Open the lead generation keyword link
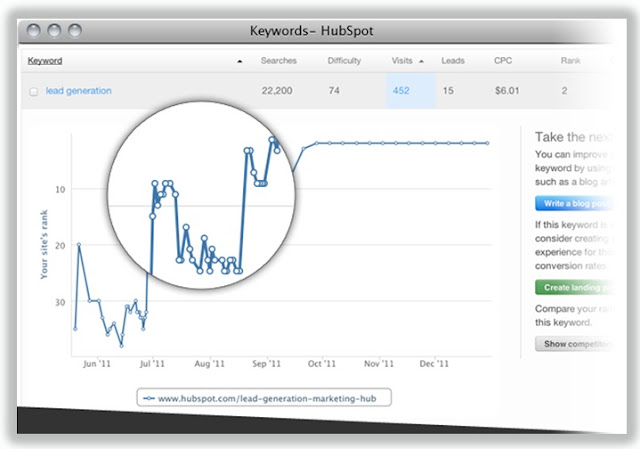Image resolution: width=640 pixels, height=449 pixels. 78,91
